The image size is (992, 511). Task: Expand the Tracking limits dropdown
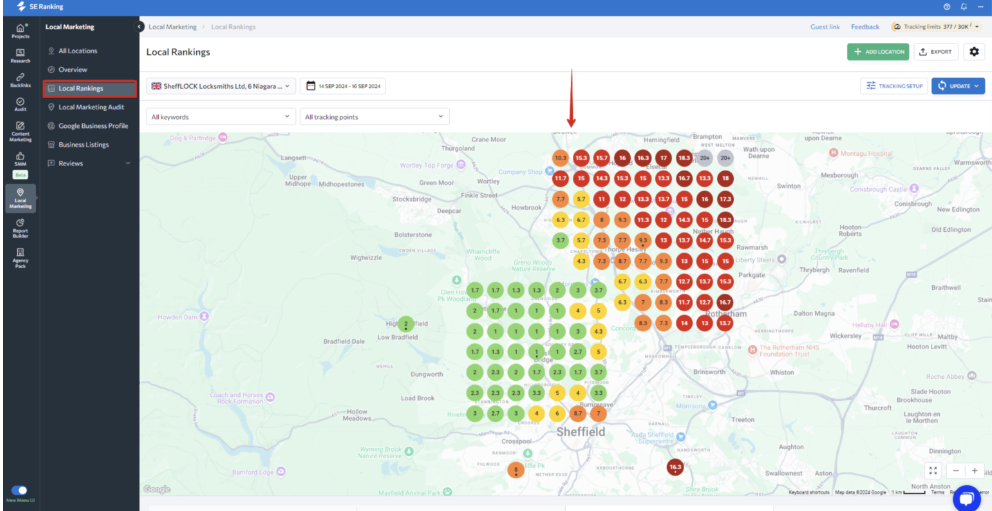[x=937, y=27]
